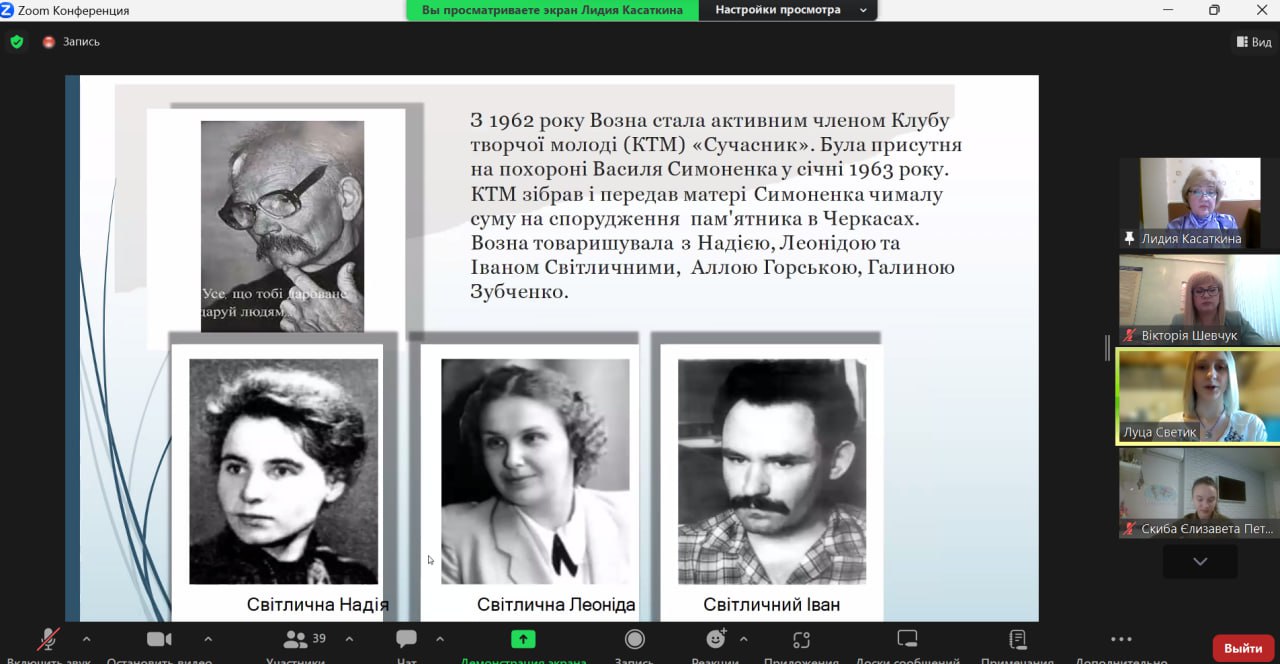Click the photo of Світличний Іван

pyautogui.click(x=772, y=471)
